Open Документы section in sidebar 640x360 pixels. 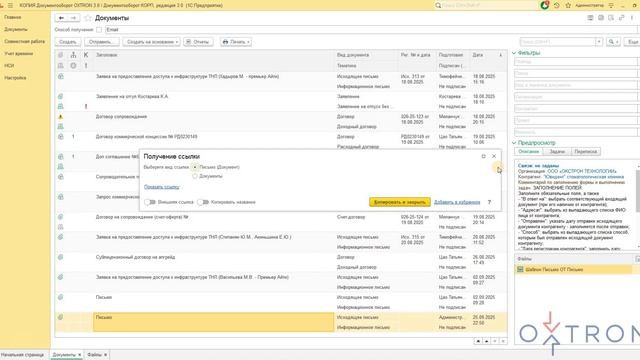(16, 29)
